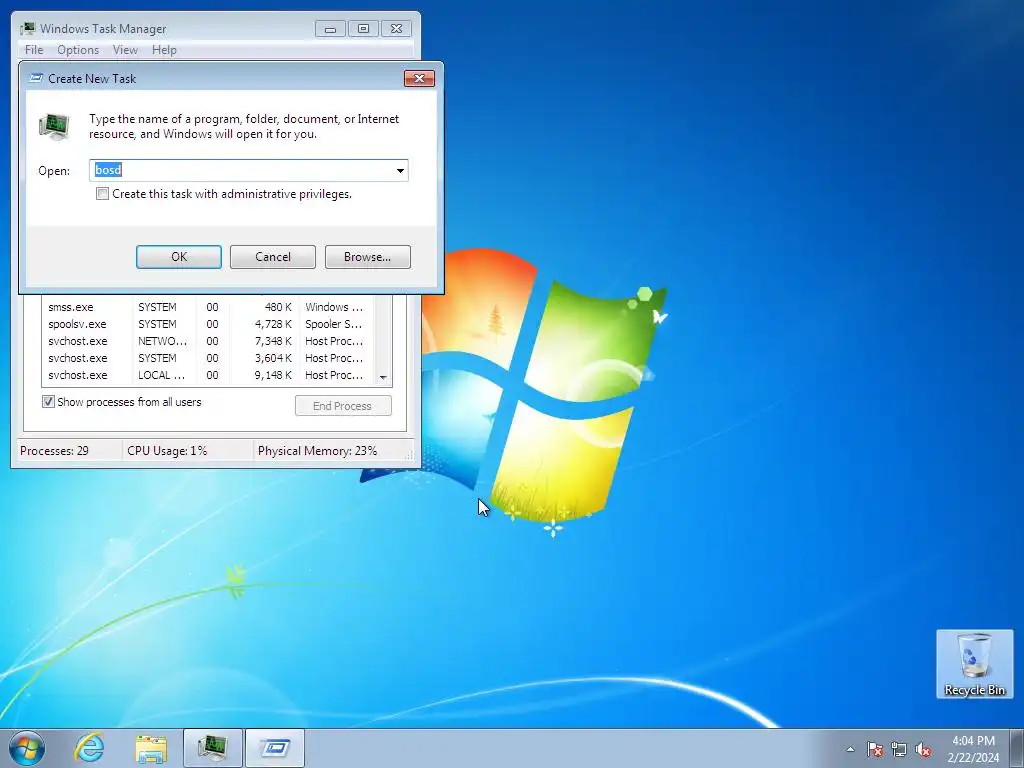This screenshot has height=768, width=1024.
Task: Open the clock showing 4:04 PM
Action: (x=973, y=749)
